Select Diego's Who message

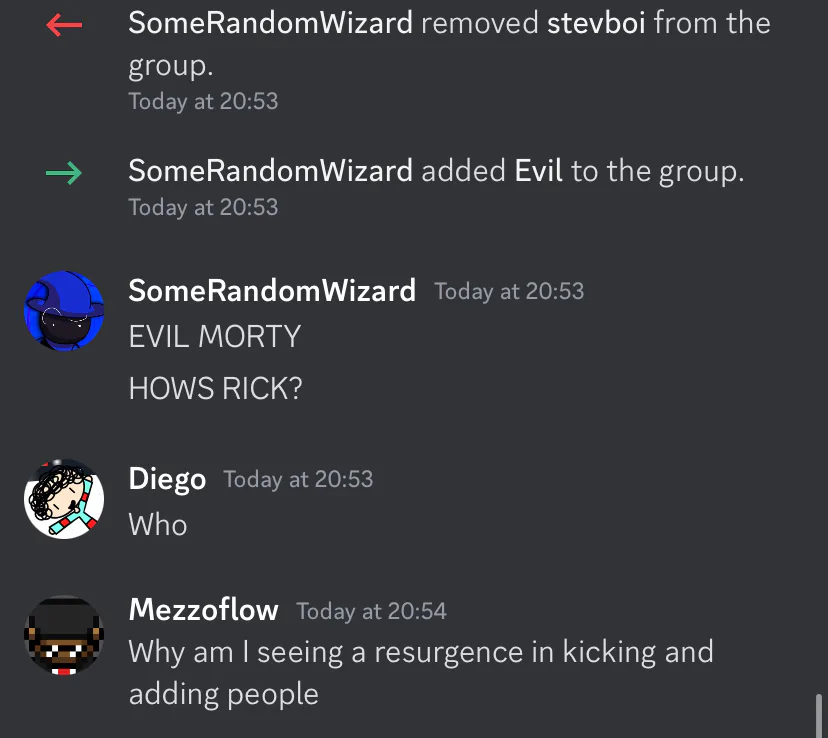coord(158,525)
